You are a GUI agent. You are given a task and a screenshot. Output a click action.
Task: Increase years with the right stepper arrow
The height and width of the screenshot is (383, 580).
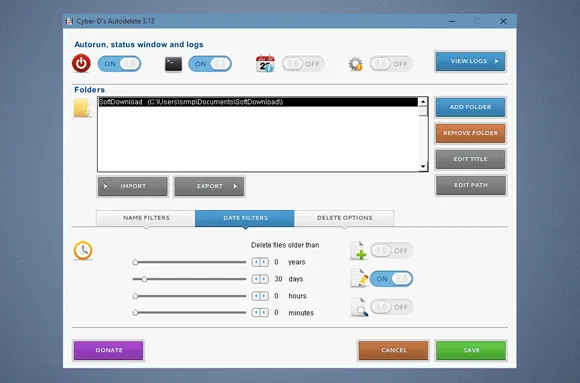tap(264, 262)
